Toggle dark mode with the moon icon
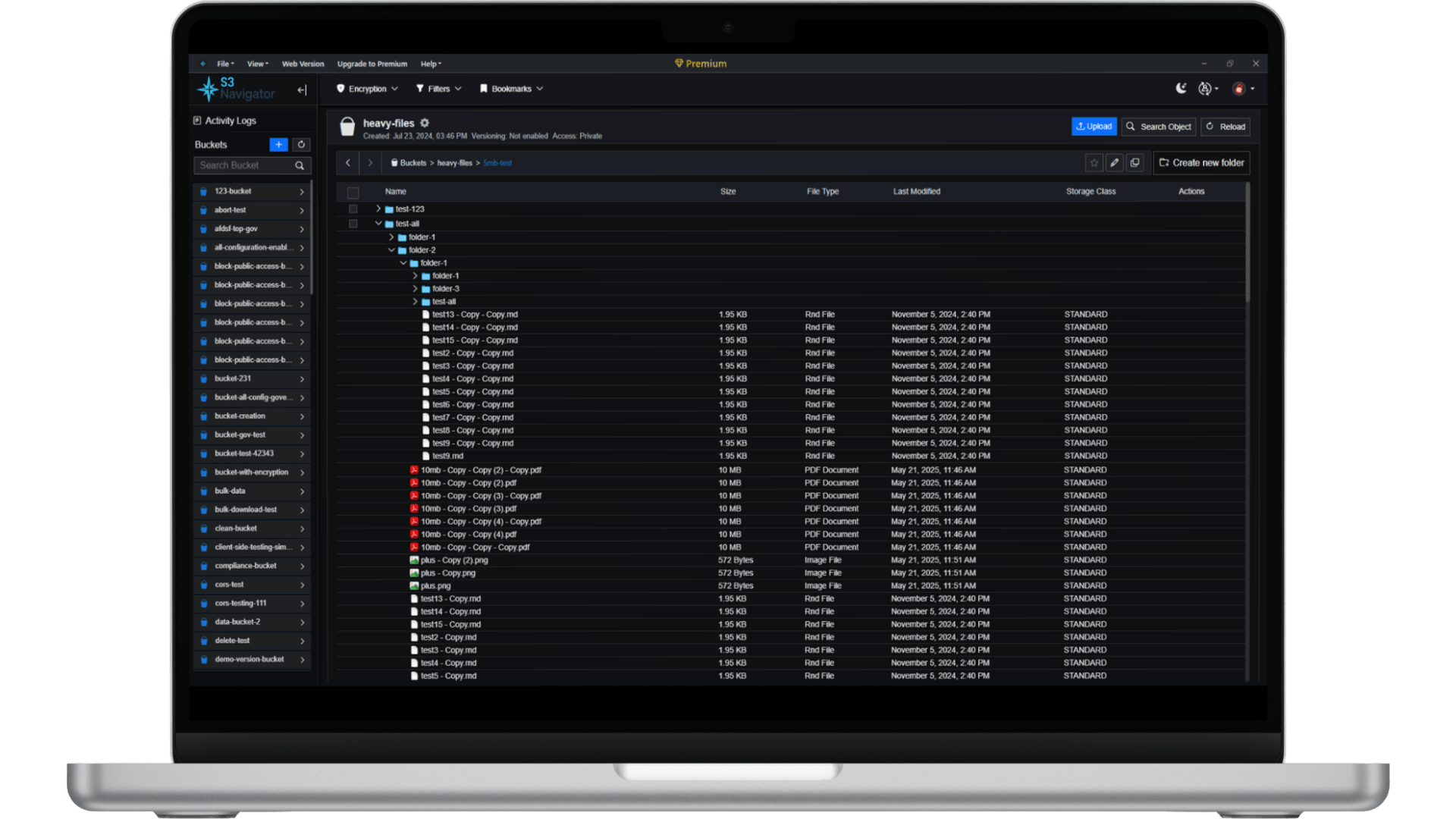The height and width of the screenshot is (819, 1456). (1181, 89)
